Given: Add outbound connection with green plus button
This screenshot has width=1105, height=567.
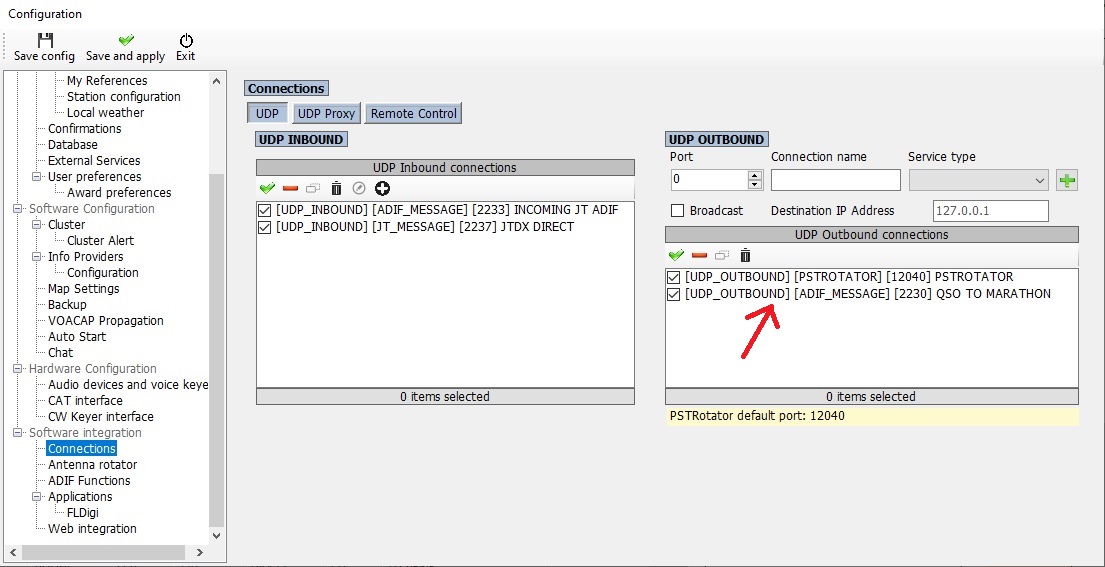Looking at the screenshot, I should pyautogui.click(x=1068, y=180).
